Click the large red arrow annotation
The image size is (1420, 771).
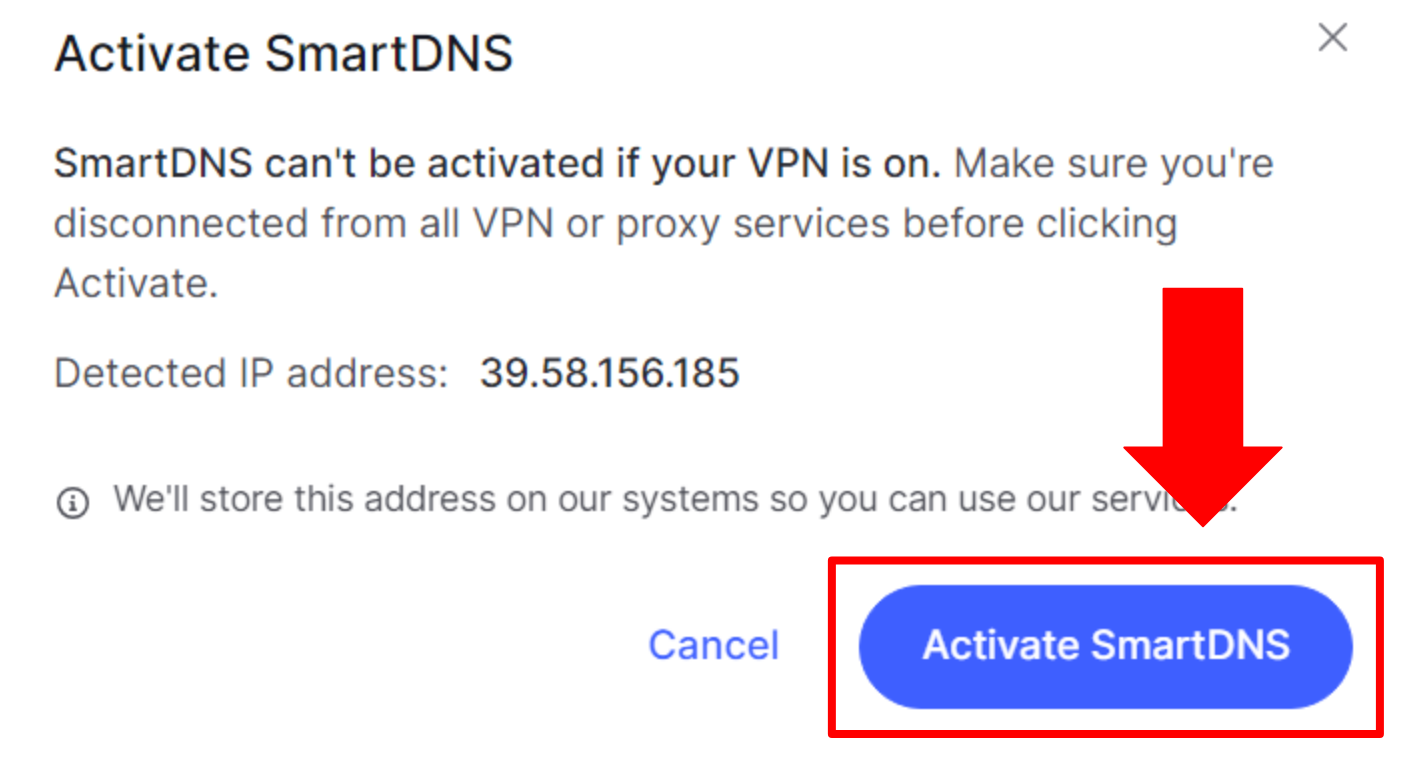[1202, 406]
